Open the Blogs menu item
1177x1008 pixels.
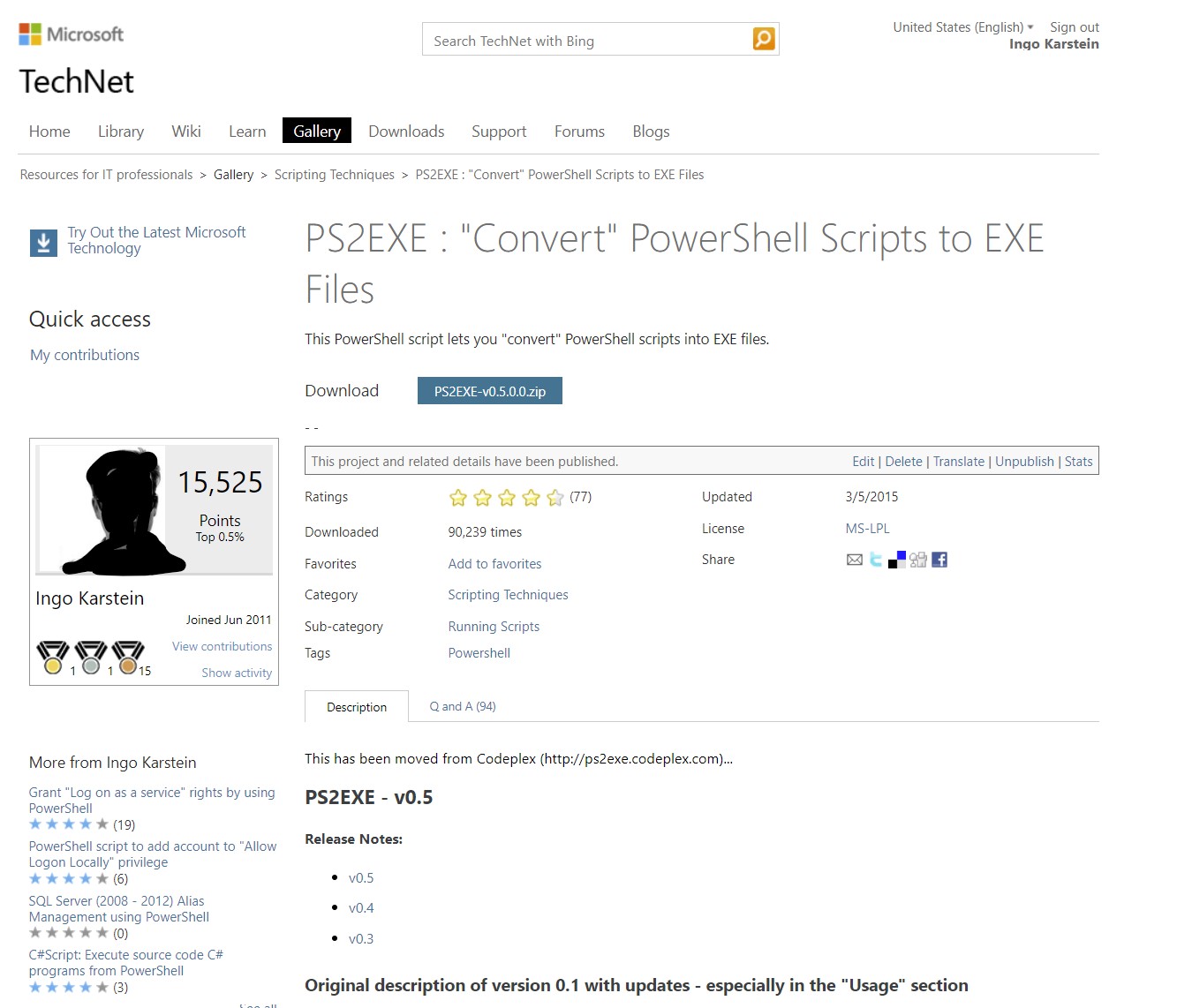click(651, 132)
